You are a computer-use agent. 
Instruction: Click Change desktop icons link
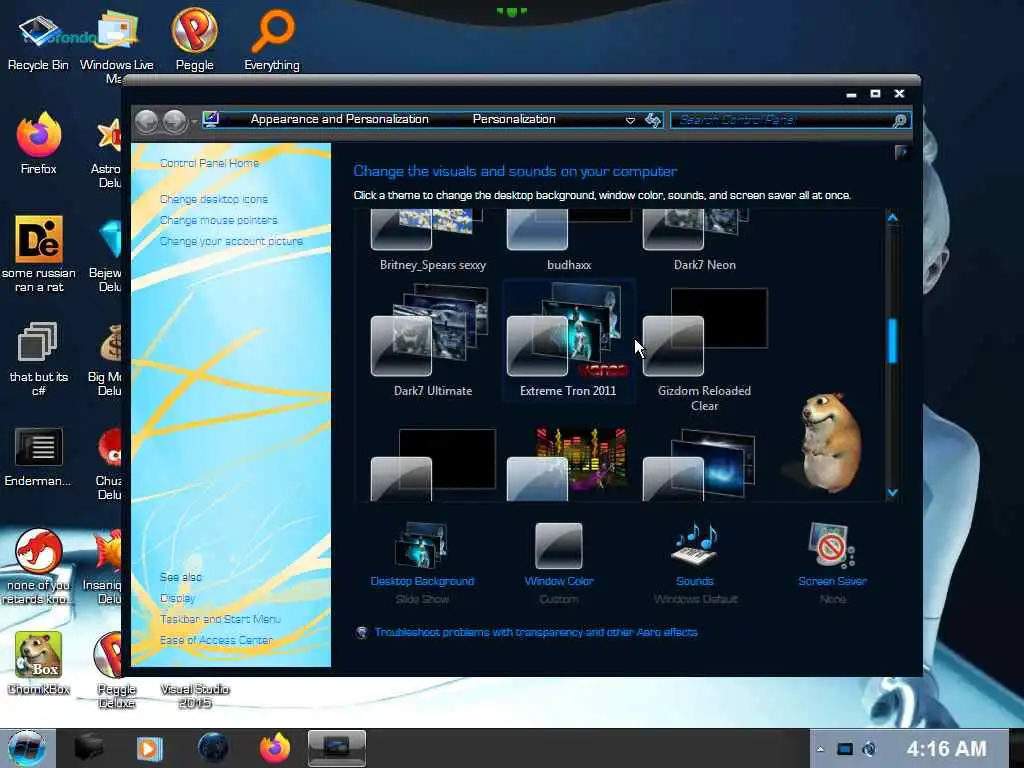pos(214,199)
